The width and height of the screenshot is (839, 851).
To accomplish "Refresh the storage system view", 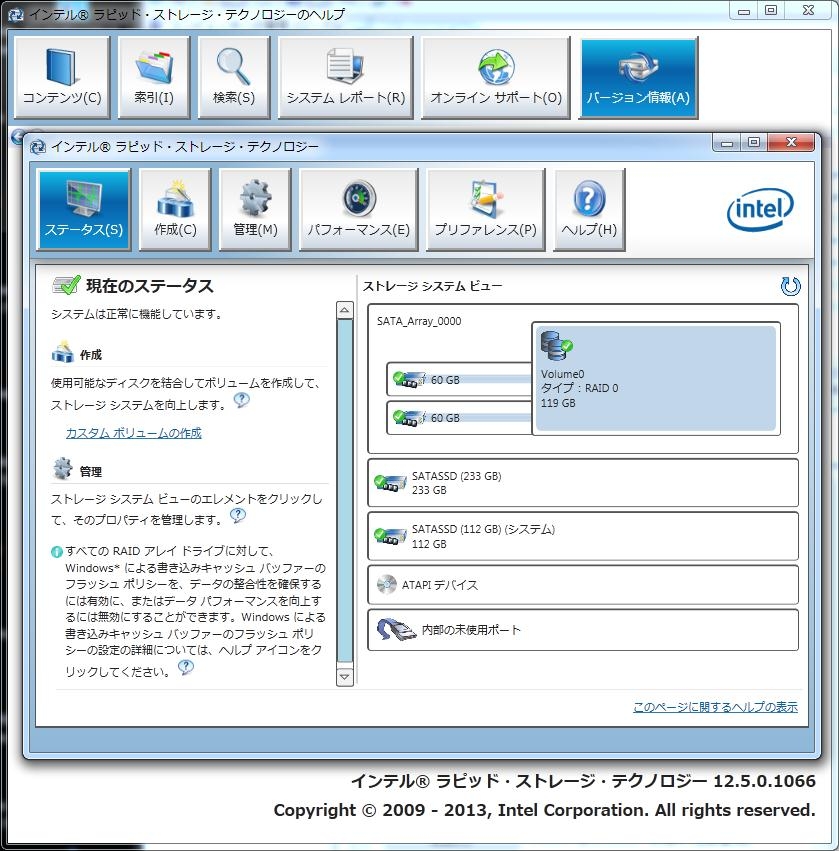I will 790,286.
